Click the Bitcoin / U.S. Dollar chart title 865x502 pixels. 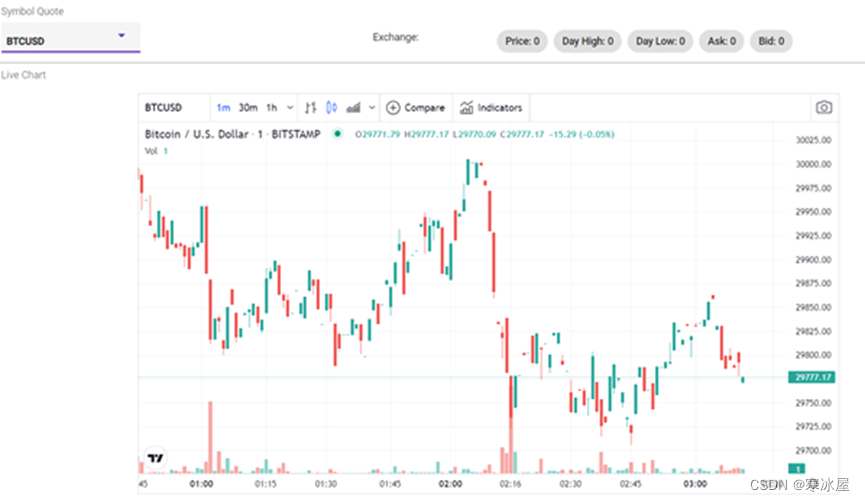point(232,134)
